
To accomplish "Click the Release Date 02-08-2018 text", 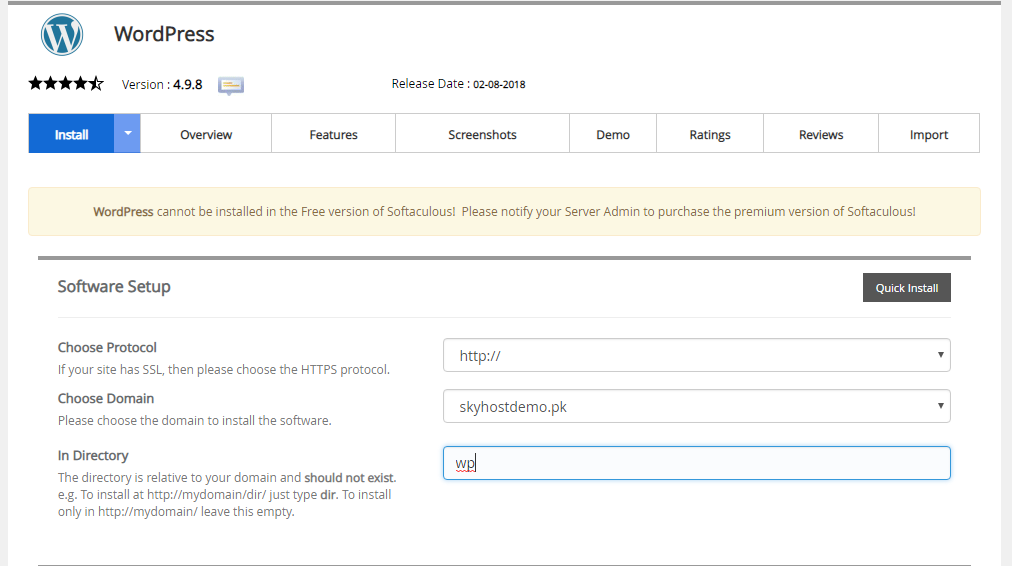I will point(458,84).
